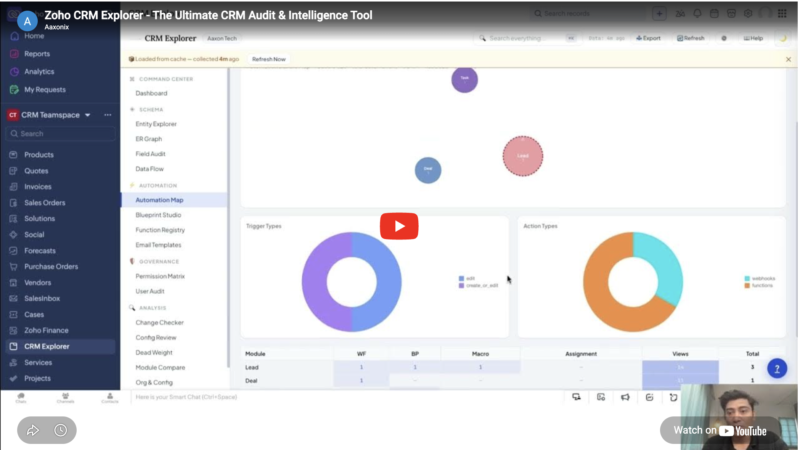800x450 pixels.
Task: Open Config Review
Action: 156,337
